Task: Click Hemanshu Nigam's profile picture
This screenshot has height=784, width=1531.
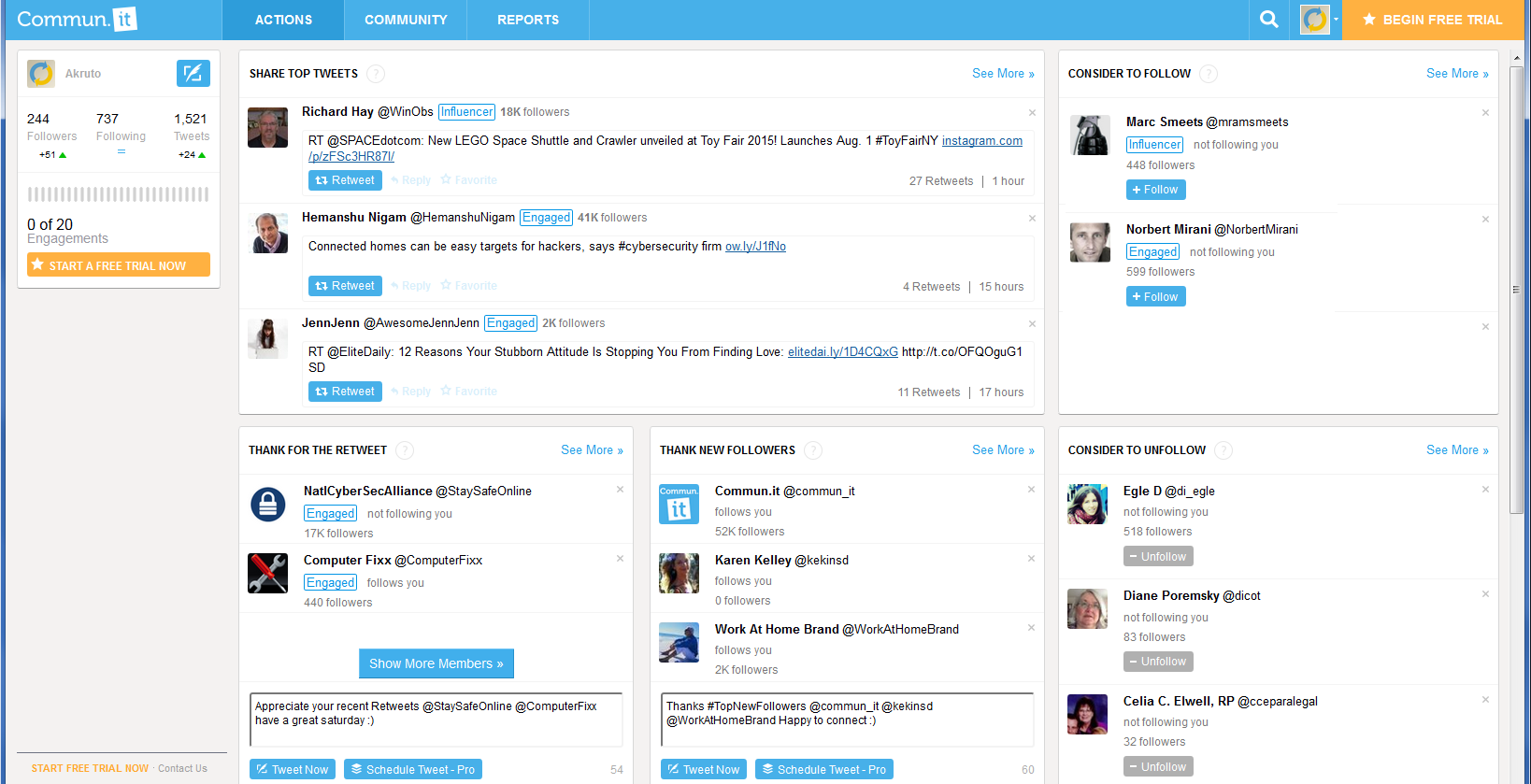Action: (x=267, y=234)
